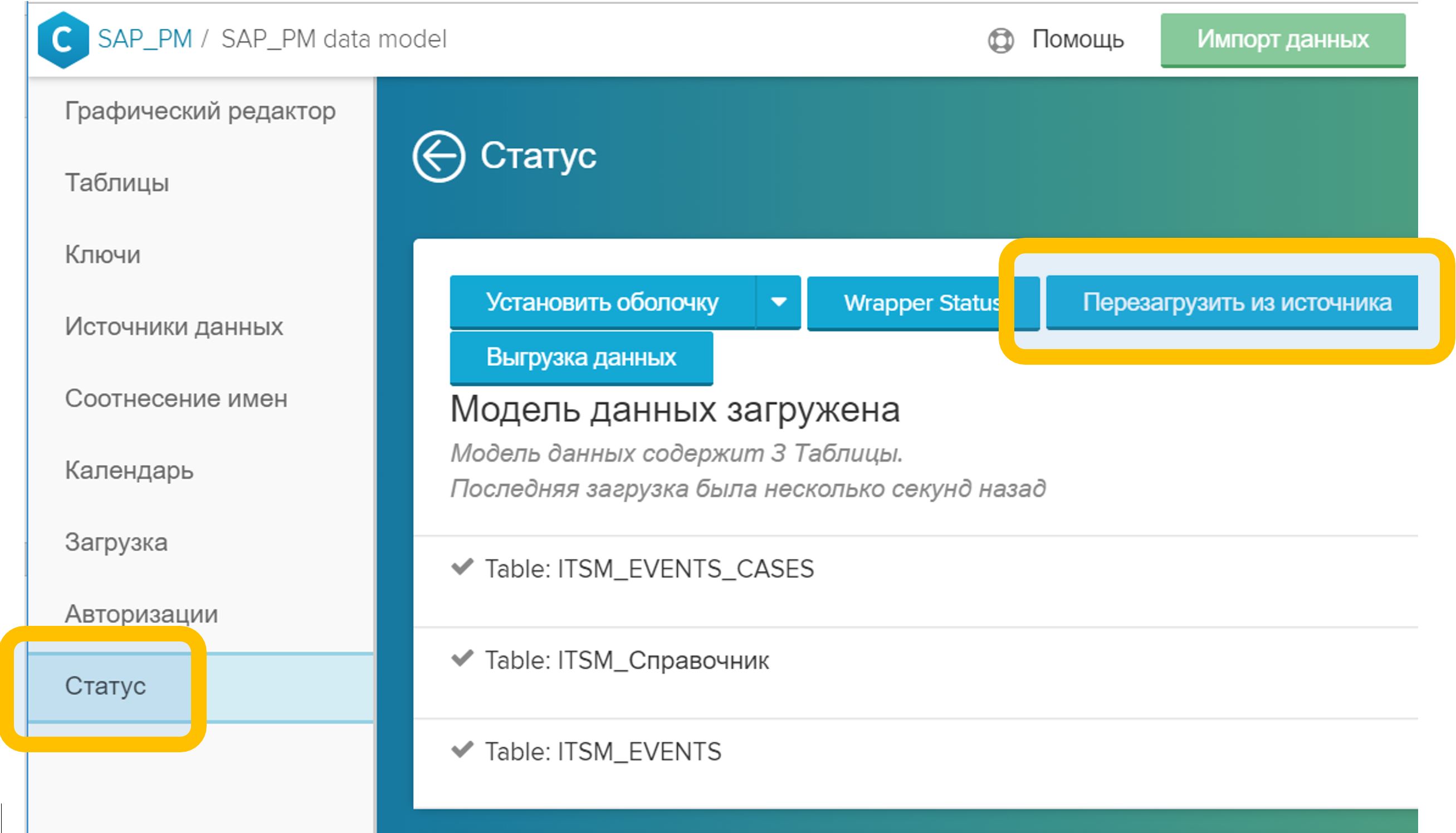
Task: Click checkmark icon beside ITSM_Справочник table
Action: 462,659
